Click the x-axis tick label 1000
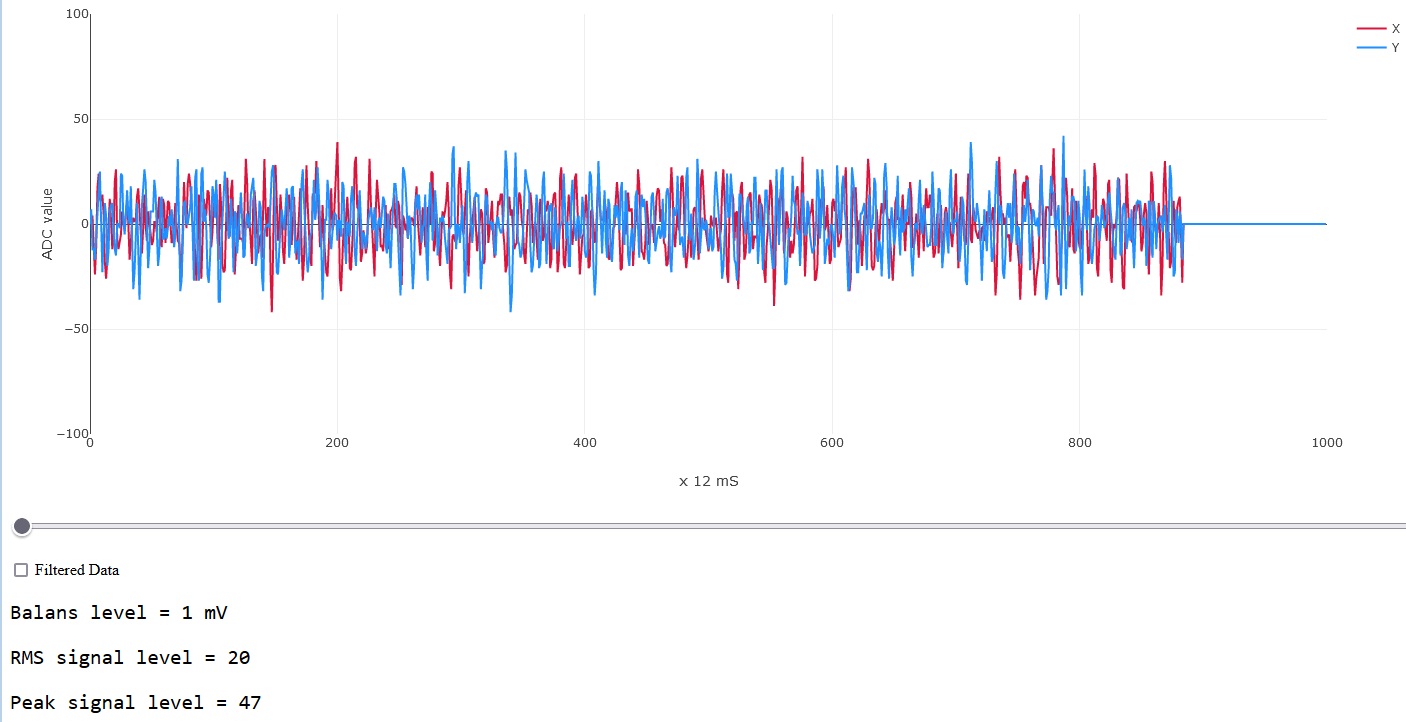Viewport: 1406px width, 722px height. pos(1327,443)
